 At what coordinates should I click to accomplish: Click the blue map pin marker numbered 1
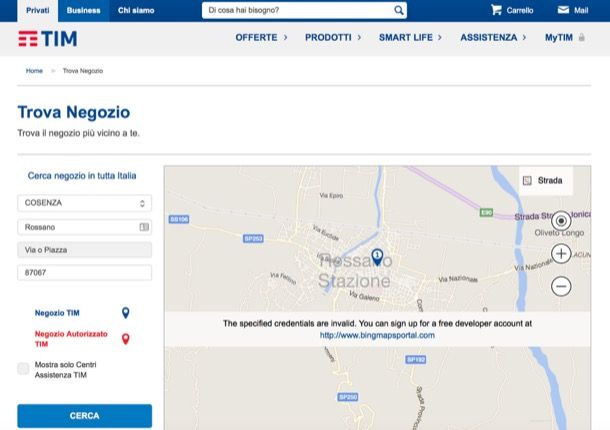(x=377, y=257)
